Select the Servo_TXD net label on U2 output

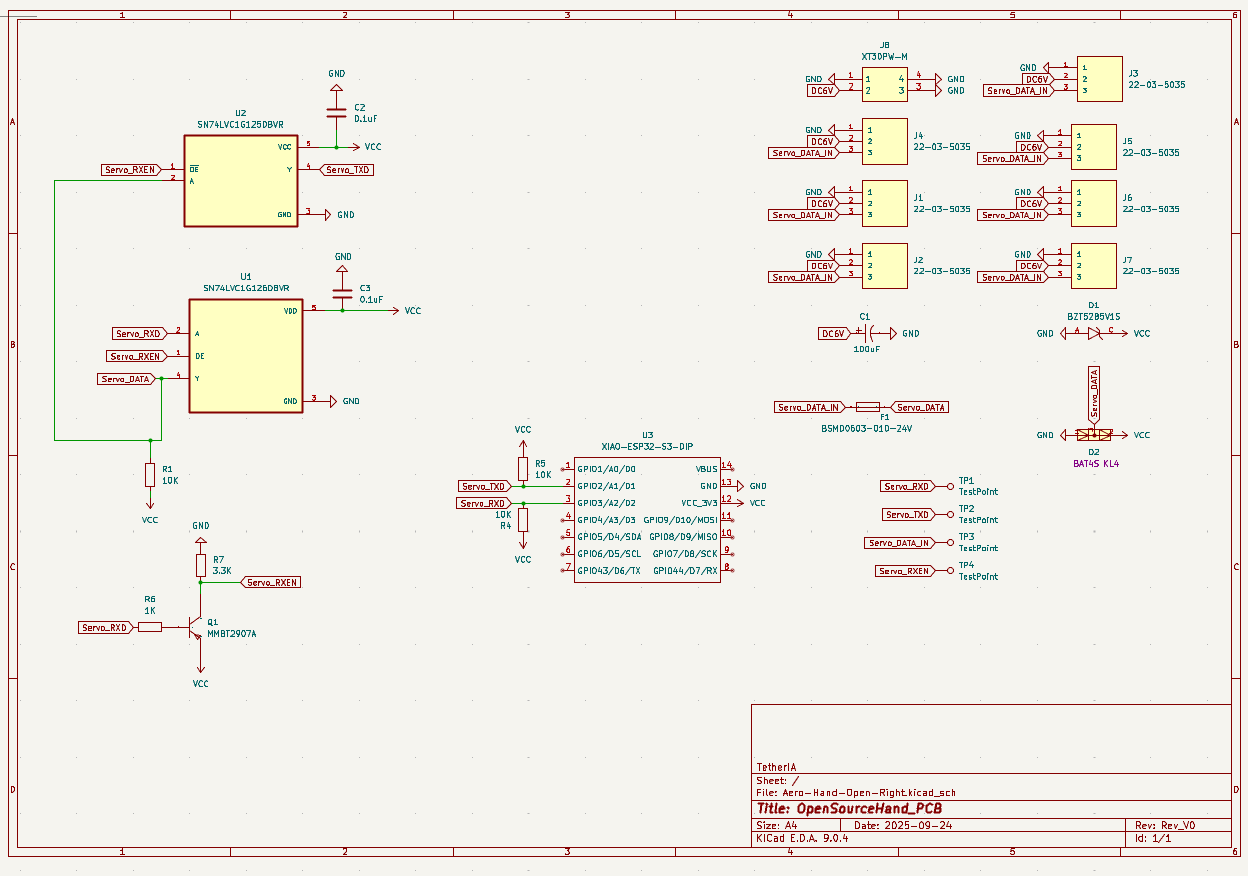[347, 169]
